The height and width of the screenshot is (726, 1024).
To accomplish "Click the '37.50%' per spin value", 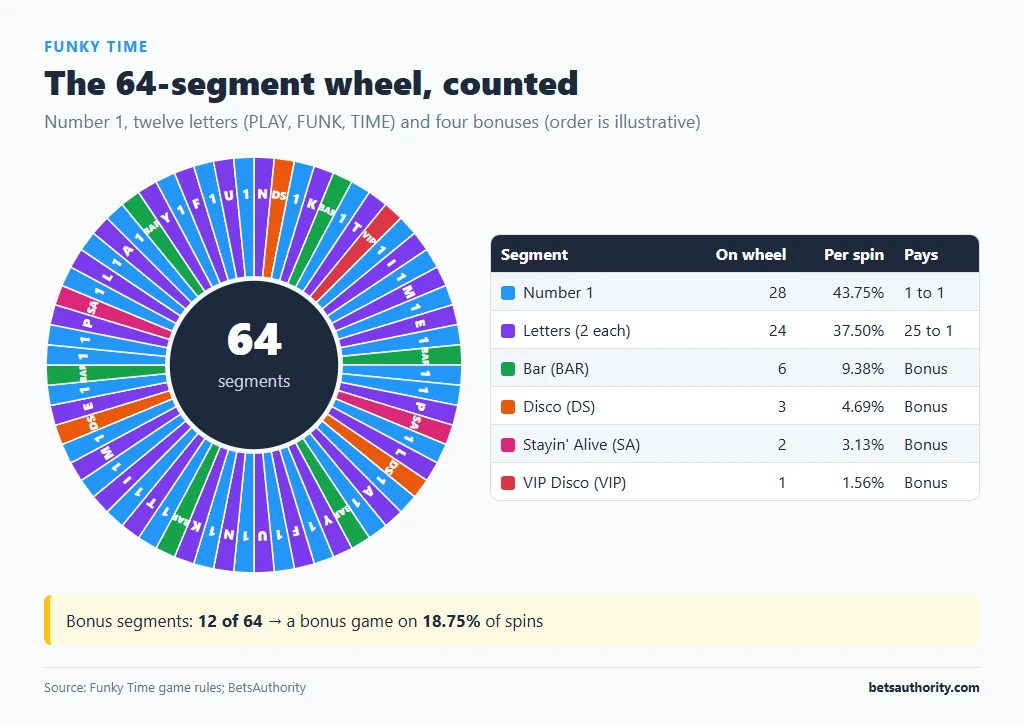I will coord(858,330).
